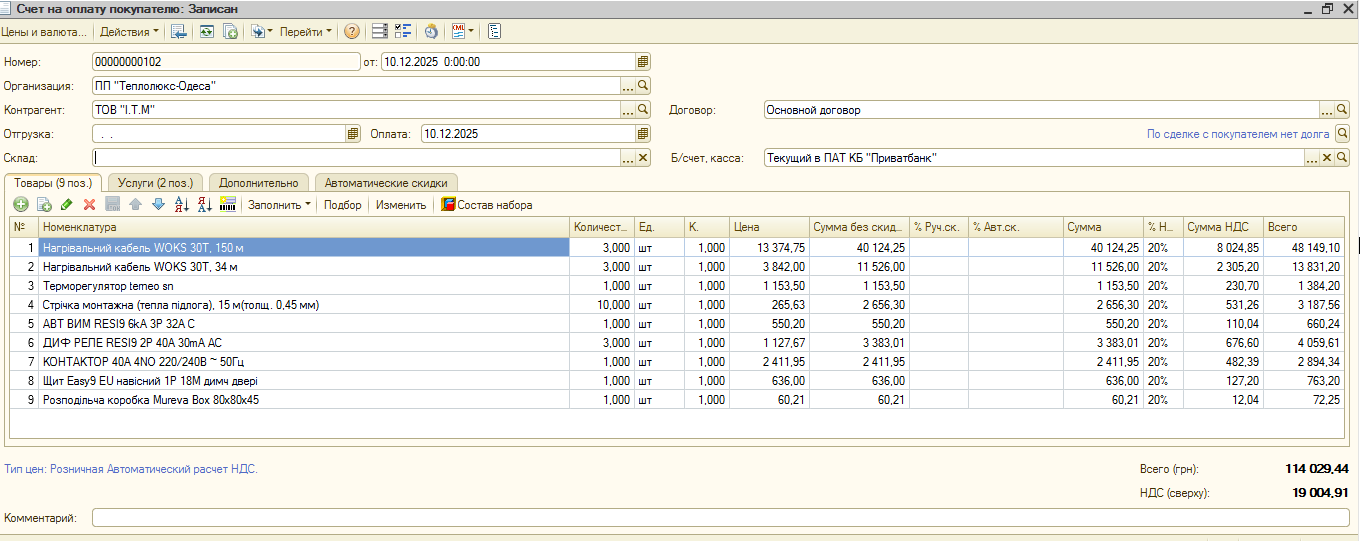
Task: Switch to Услуги (2 поз.) tab
Action: [x=155, y=183]
